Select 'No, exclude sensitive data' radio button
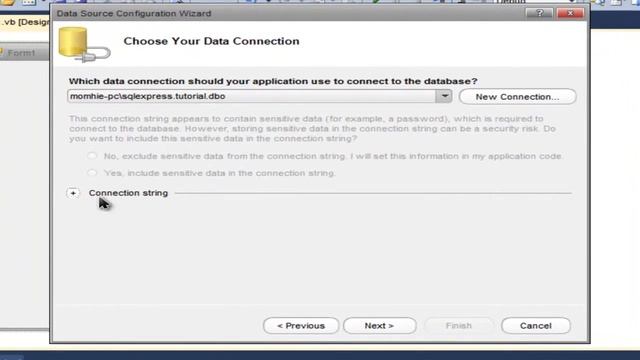 click(92, 156)
